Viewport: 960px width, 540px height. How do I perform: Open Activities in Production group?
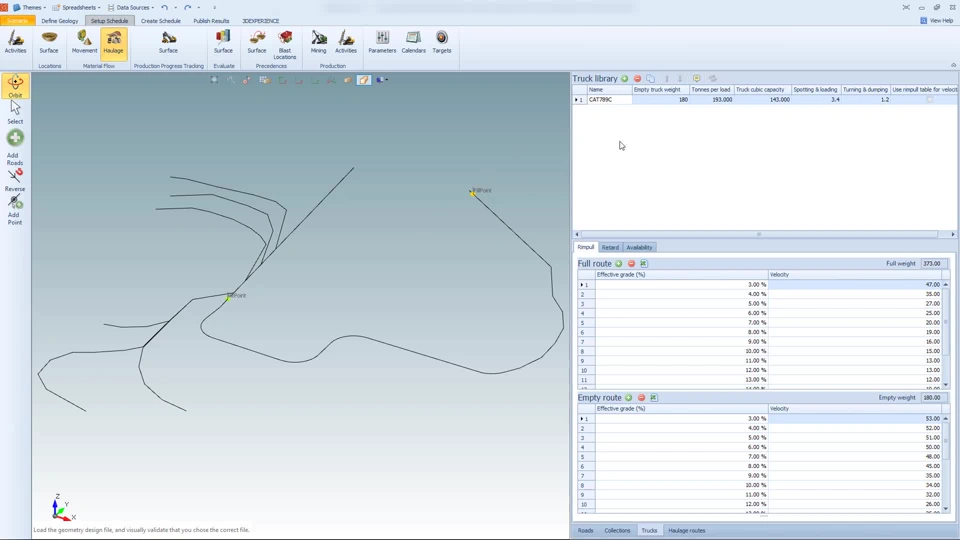(346, 43)
